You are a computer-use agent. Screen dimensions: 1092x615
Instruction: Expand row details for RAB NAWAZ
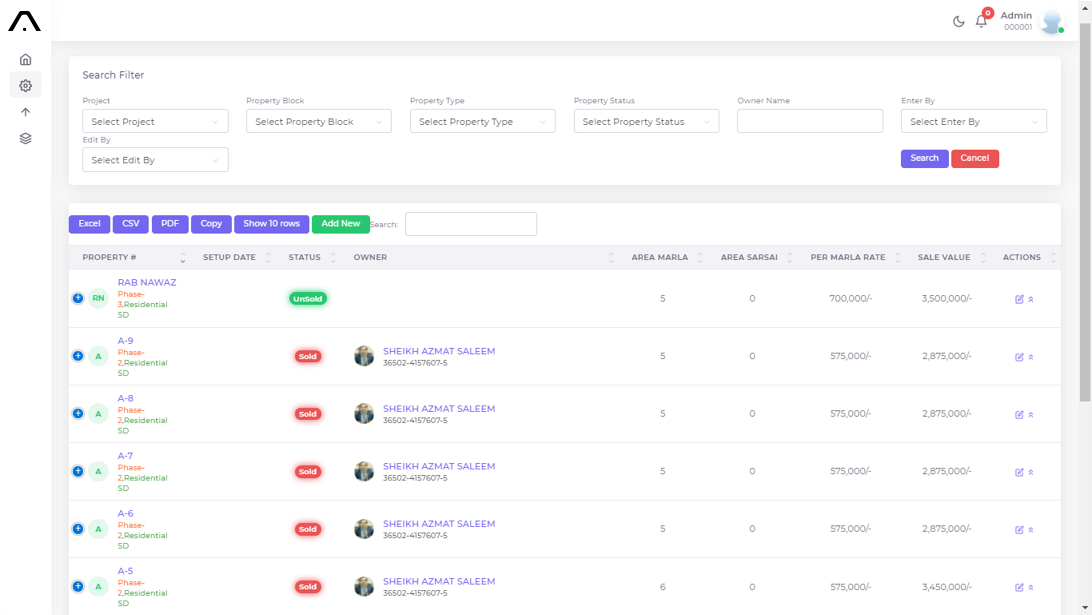78,298
